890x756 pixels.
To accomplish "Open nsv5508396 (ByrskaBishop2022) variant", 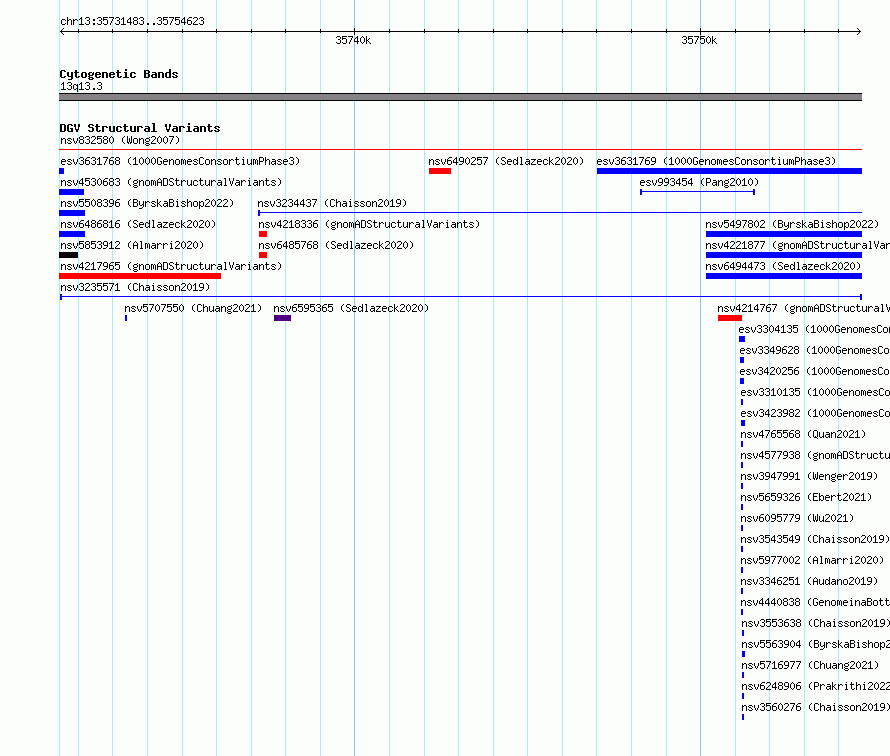I will (147, 203).
